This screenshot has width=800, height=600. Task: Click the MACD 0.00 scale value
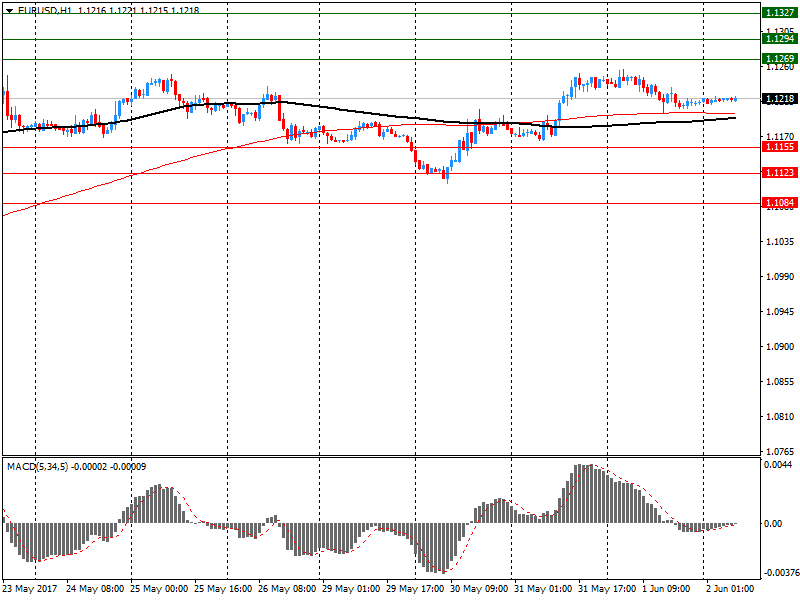tap(773, 523)
